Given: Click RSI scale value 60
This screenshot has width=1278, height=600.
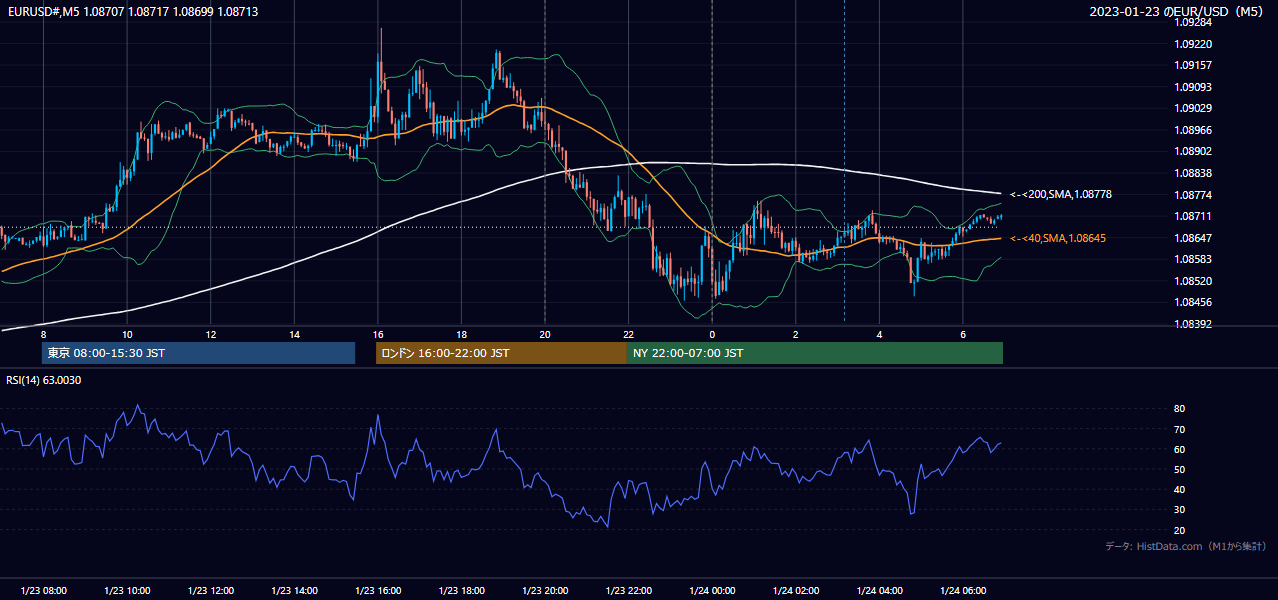Looking at the screenshot, I should click(1179, 449).
